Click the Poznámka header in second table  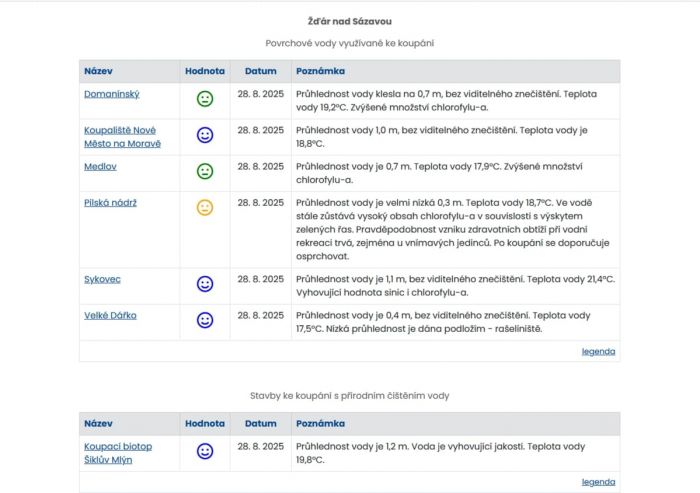point(320,424)
